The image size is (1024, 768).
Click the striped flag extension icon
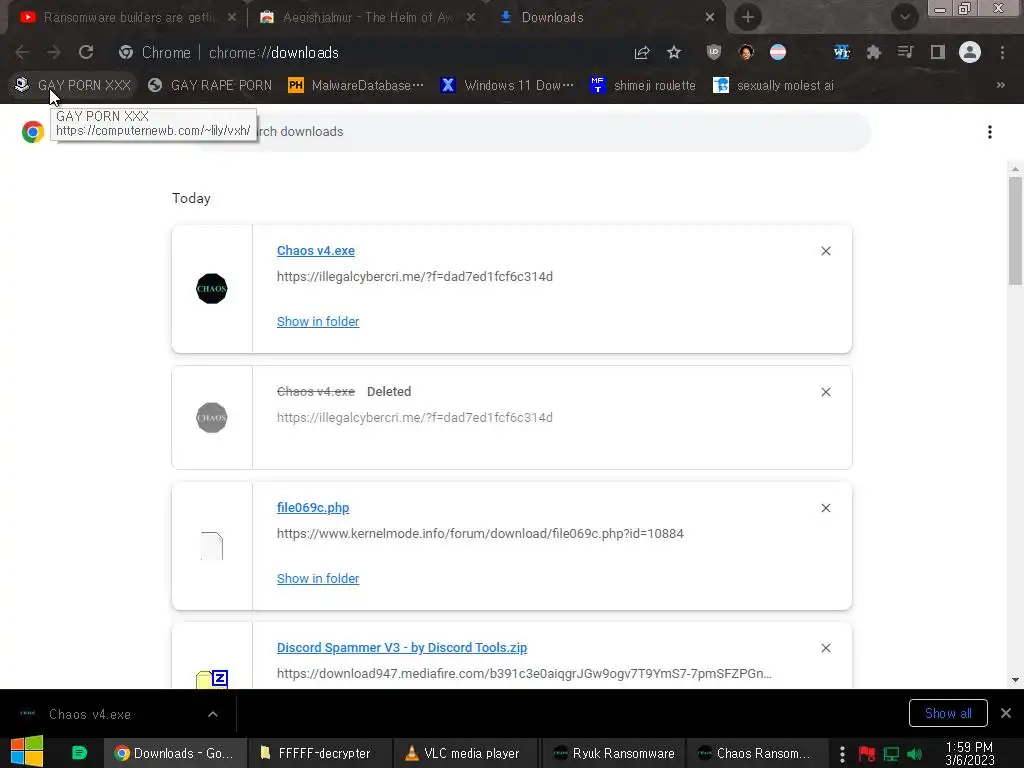pyautogui.click(x=778, y=52)
